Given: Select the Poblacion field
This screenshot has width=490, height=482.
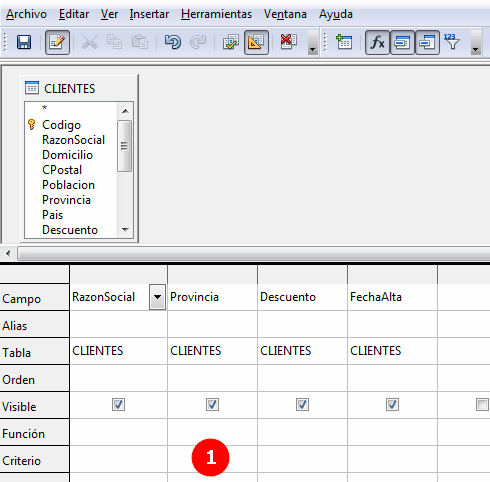Looking at the screenshot, I should pyautogui.click(x=68, y=185).
